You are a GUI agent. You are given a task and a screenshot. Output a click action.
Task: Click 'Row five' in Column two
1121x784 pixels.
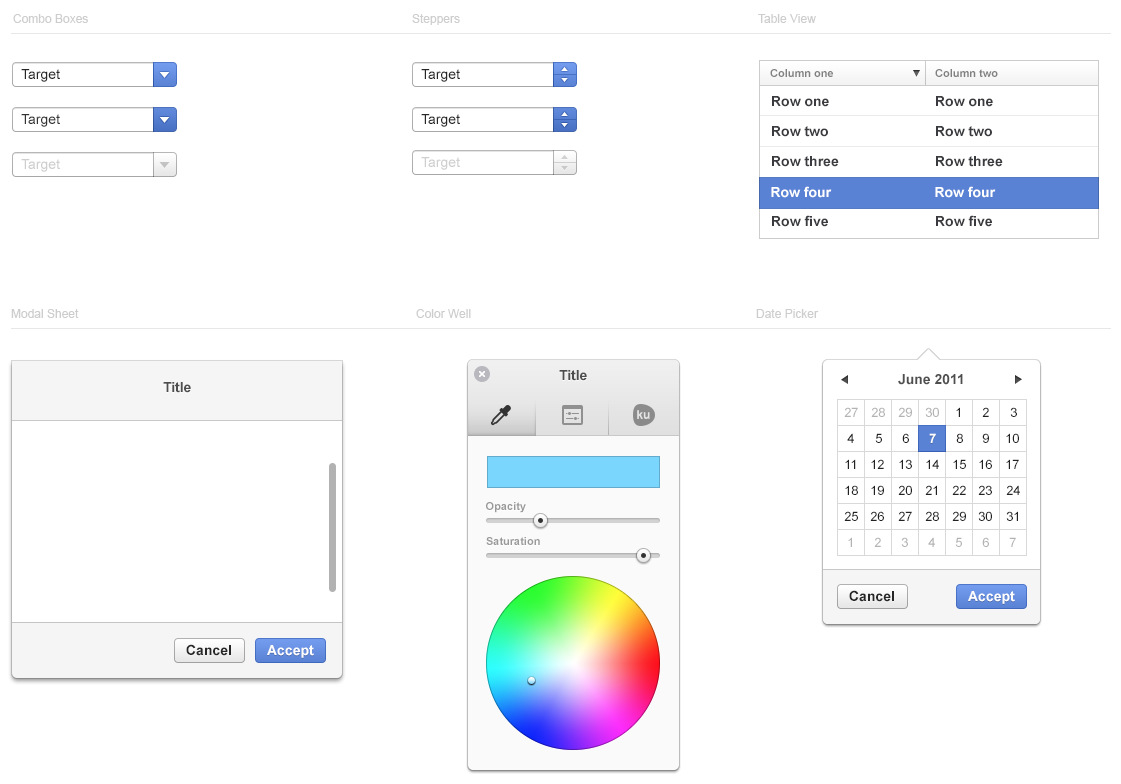964,222
